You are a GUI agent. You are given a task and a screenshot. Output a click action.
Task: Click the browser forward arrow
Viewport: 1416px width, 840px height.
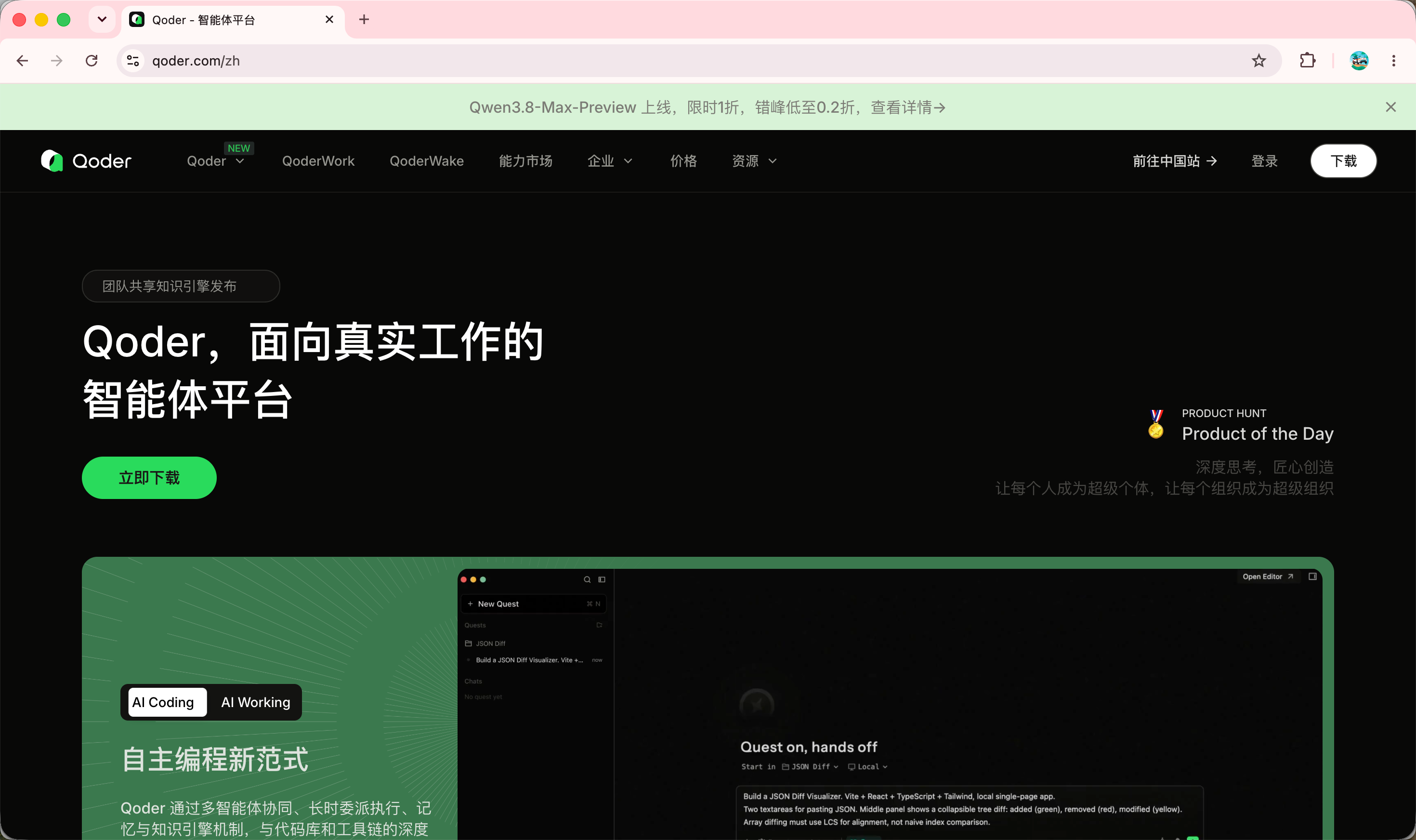(57, 61)
